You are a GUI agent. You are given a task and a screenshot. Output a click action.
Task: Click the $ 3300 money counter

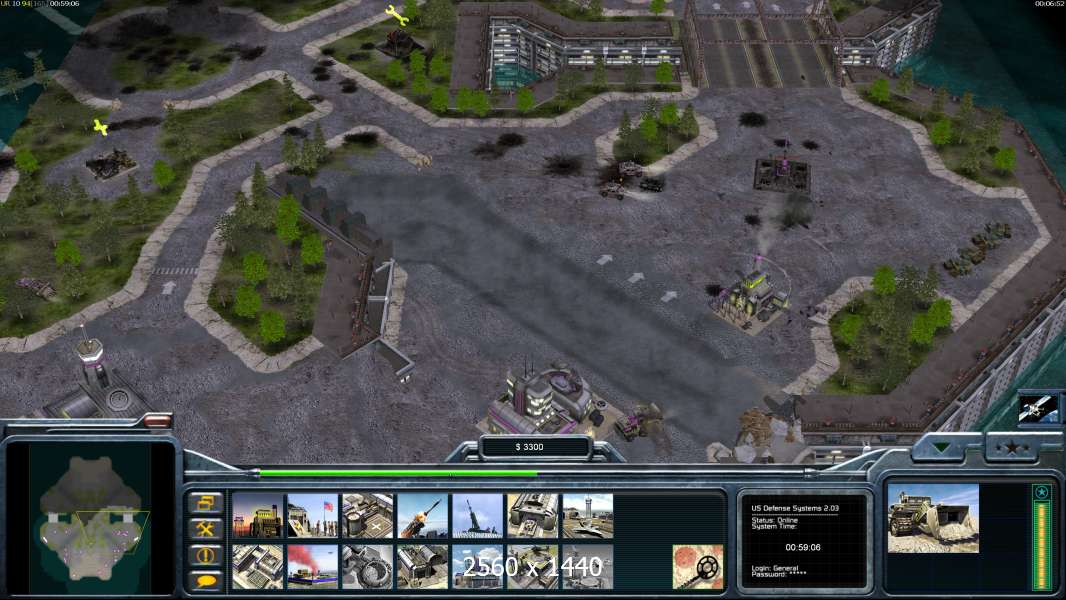(x=529, y=447)
